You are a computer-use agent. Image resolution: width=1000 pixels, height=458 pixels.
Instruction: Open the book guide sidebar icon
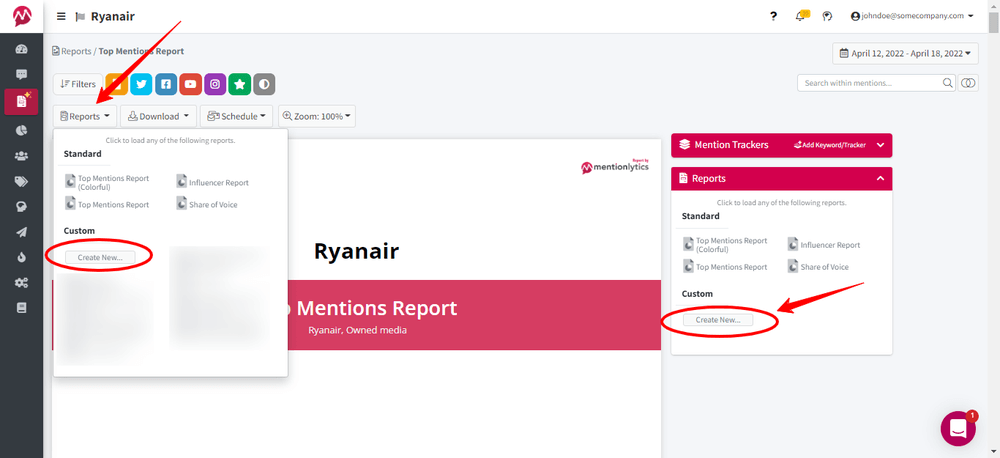pos(22,308)
